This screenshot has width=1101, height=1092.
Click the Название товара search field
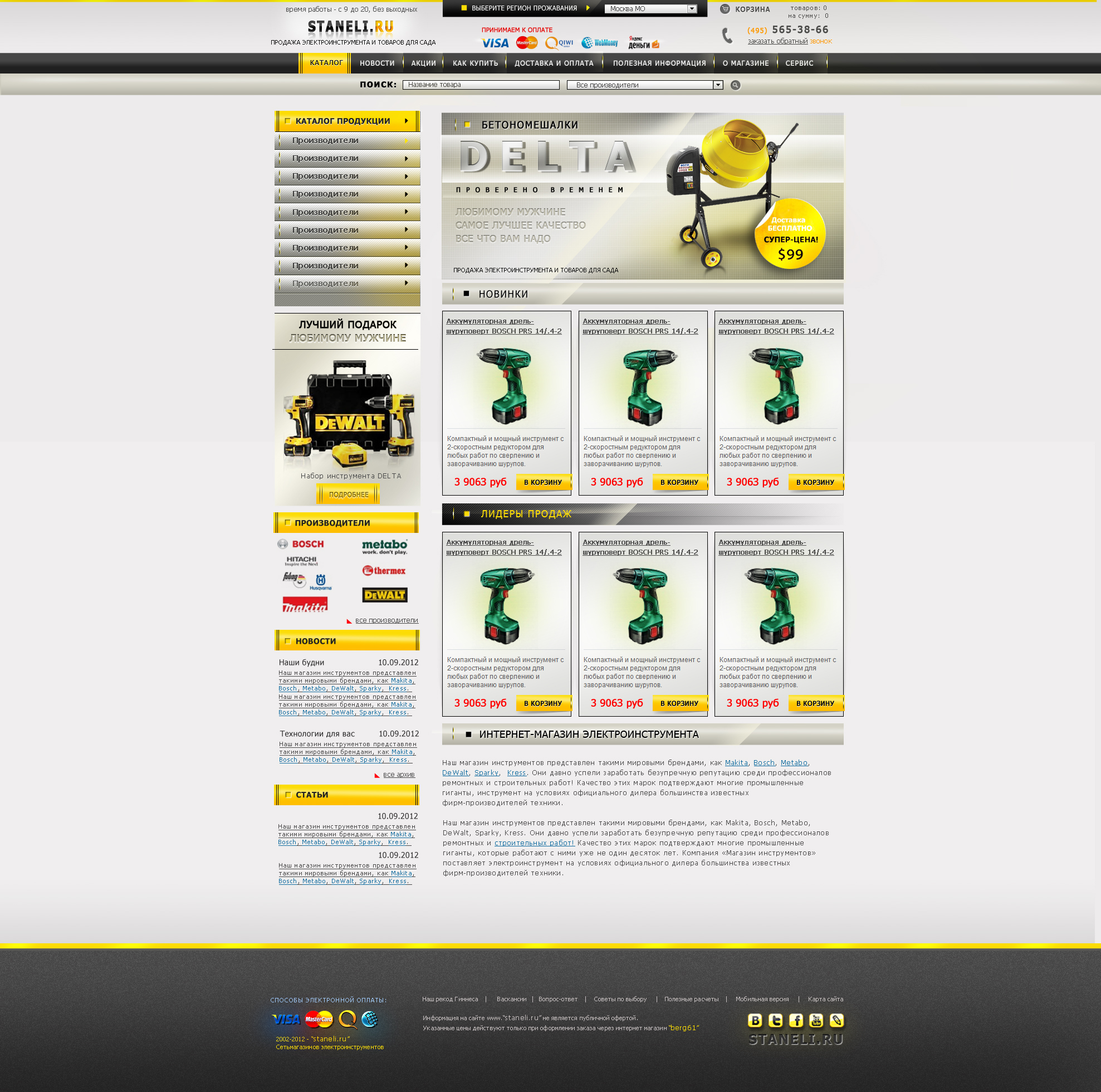point(481,85)
